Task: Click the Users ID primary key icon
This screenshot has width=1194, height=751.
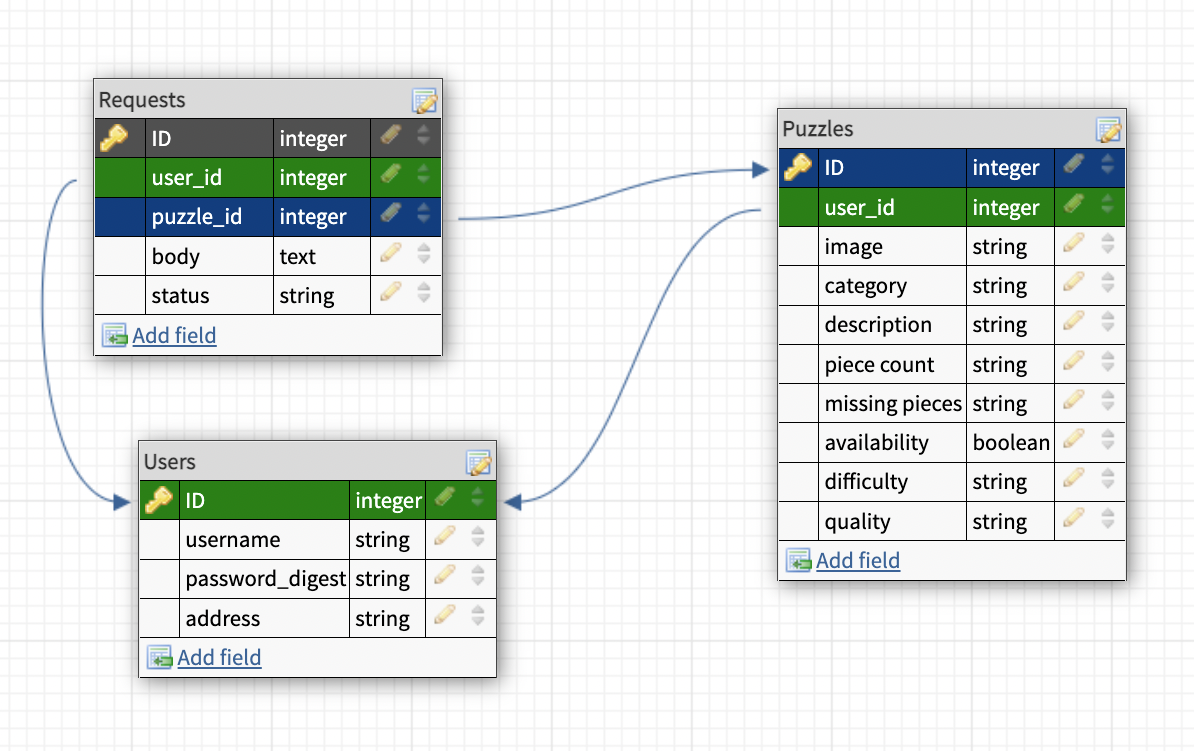Action: 159,500
